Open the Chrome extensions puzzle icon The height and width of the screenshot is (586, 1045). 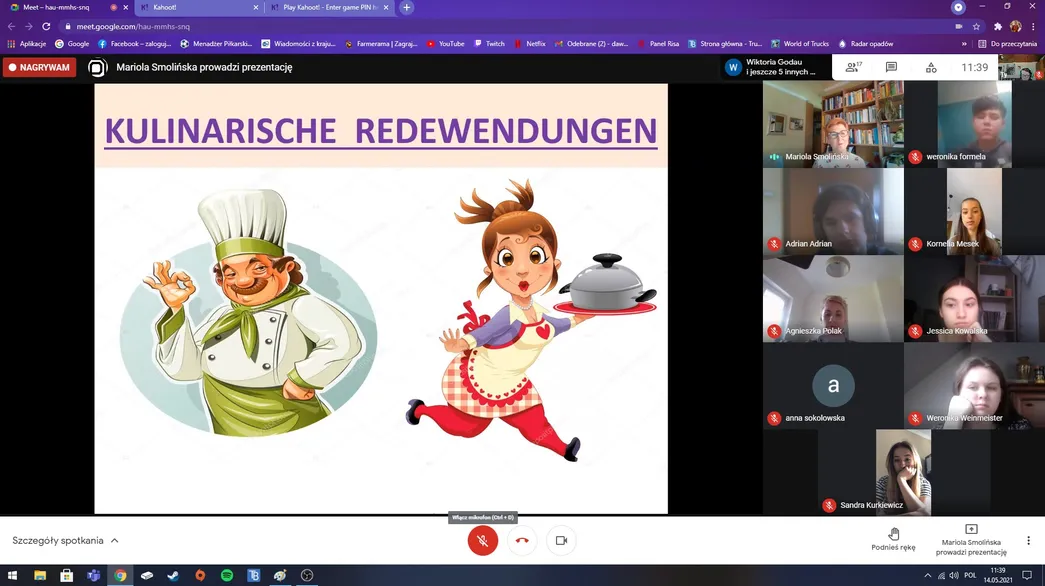pyautogui.click(x=998, y=27)
